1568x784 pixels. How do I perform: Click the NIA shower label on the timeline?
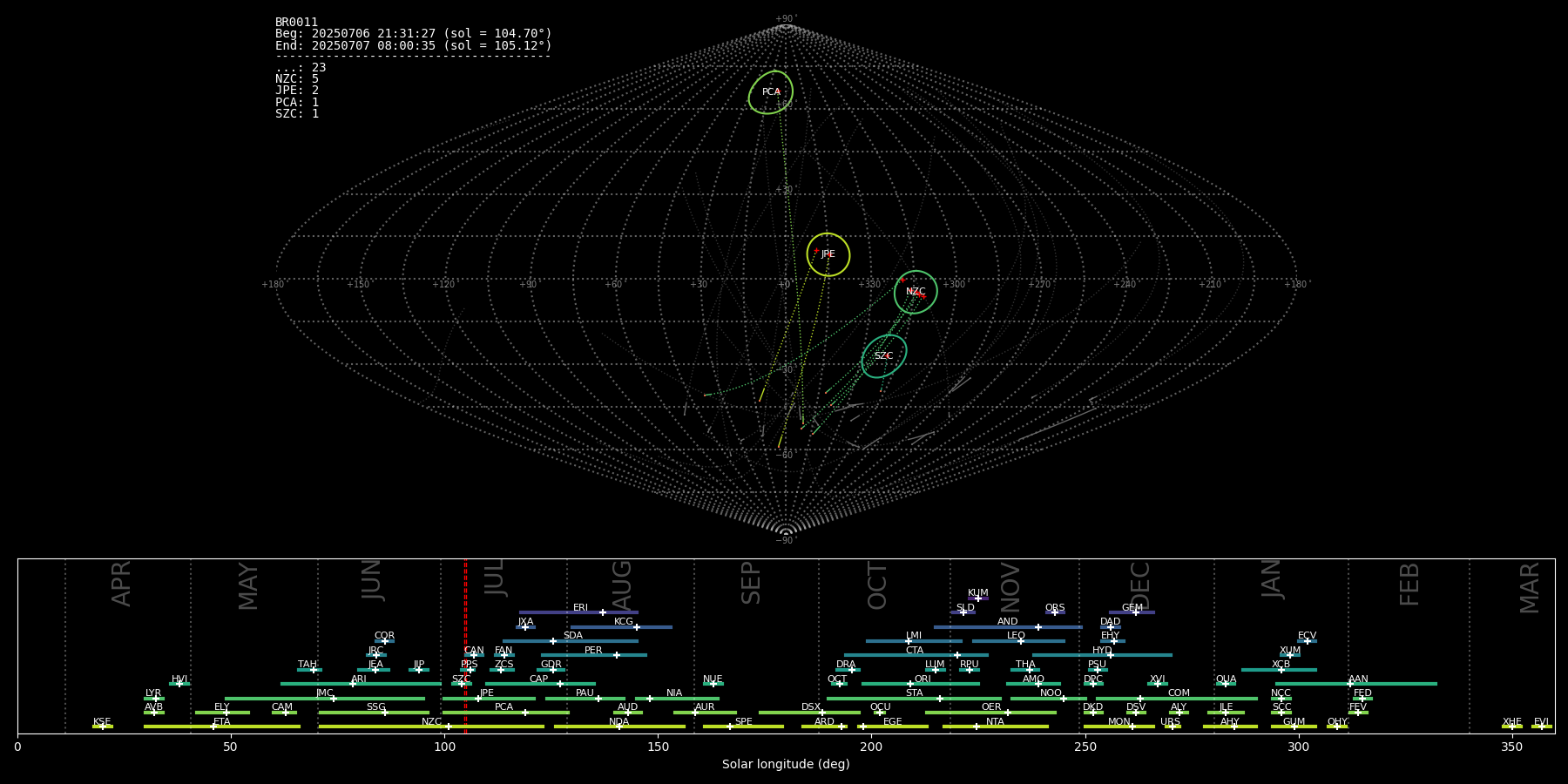[674, 693]
